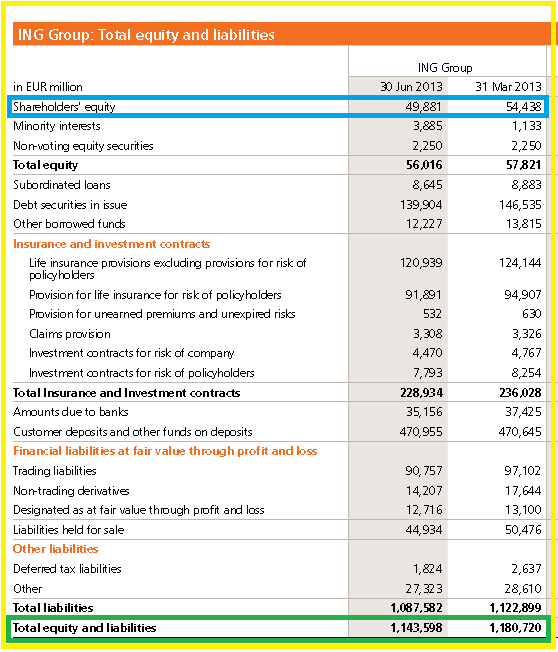Click the Trading liabilities value 97,102

523,471
